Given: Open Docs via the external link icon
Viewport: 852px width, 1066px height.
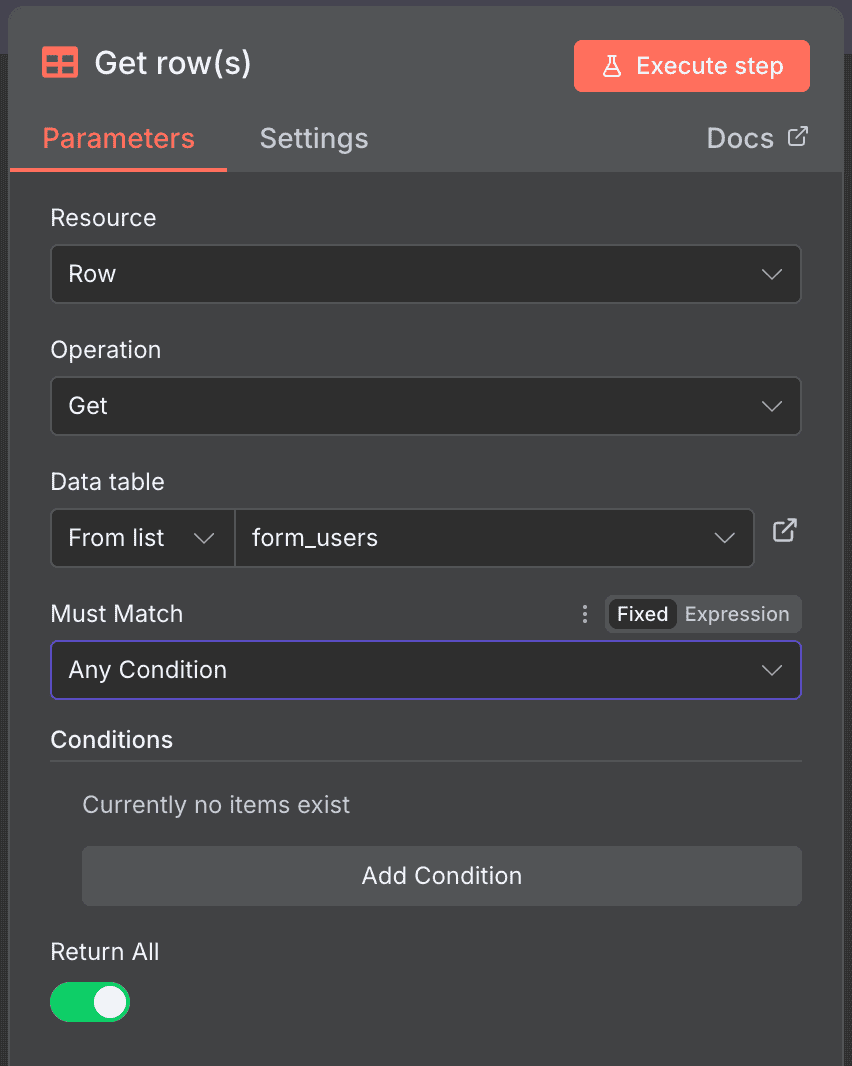Looking at the screenshot, I should (x=795, y=136).
